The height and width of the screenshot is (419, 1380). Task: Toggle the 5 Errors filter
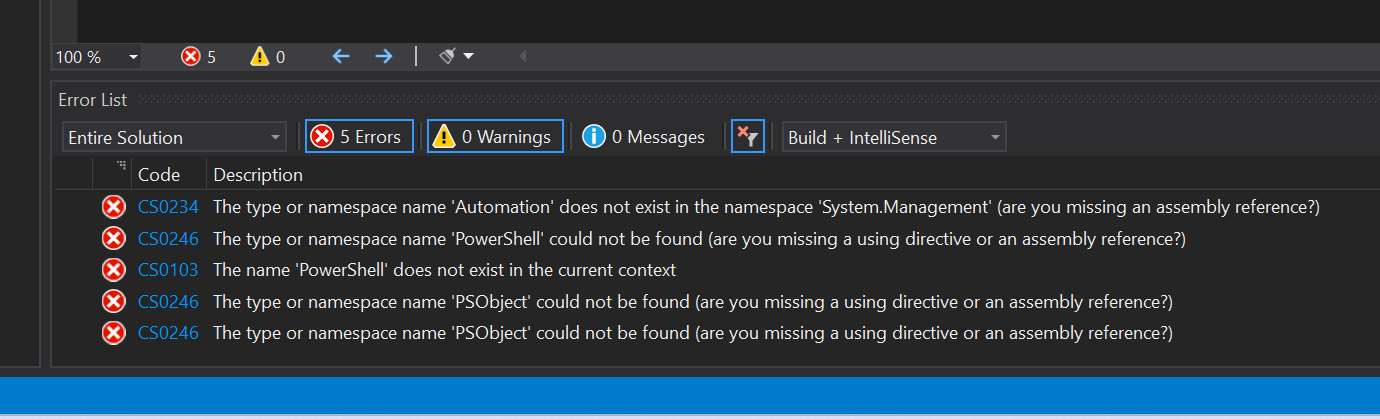359,137
